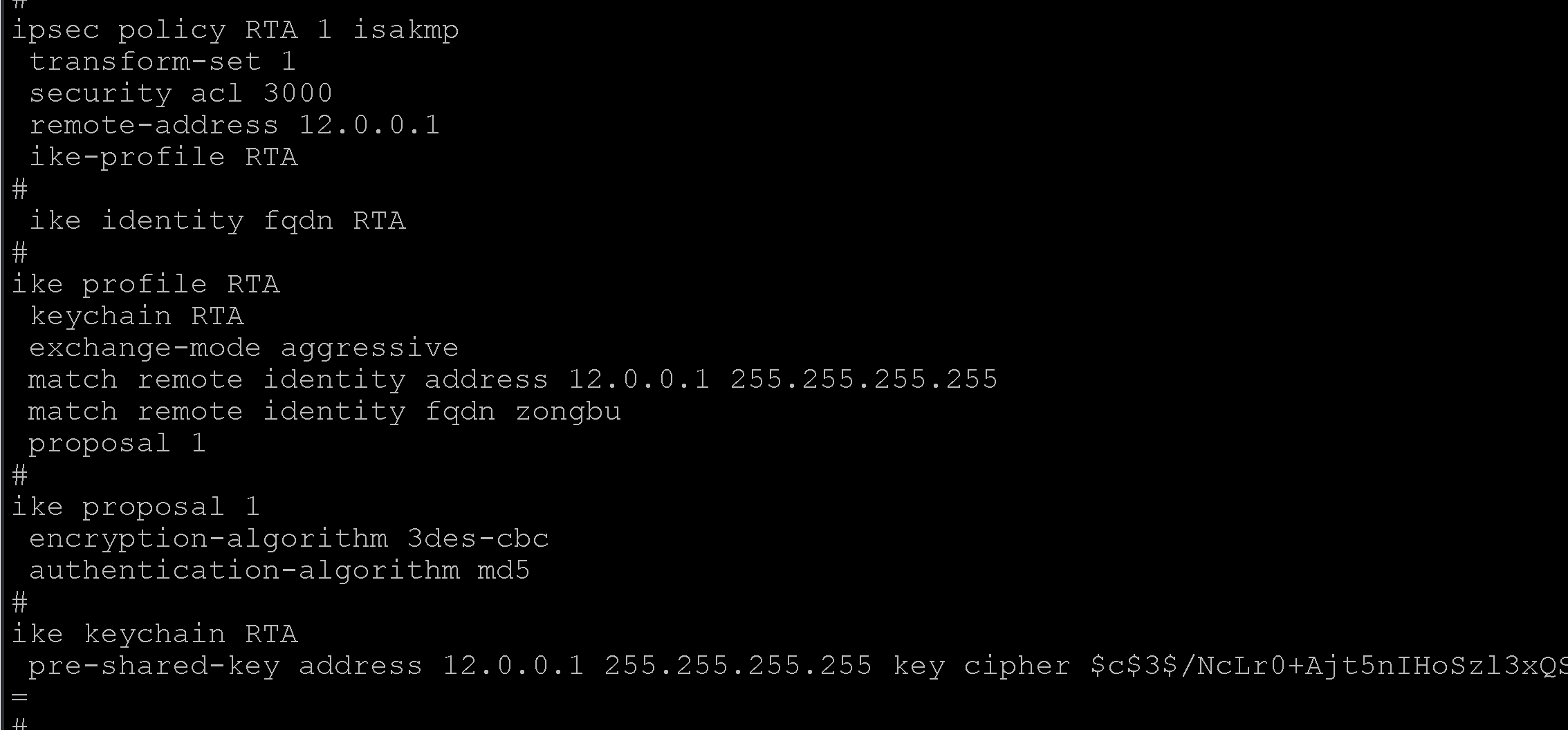Click the 'authentication-algorithm md5' line
Image resolution: width=1568 pixels, height=730 pixels.
279,571
